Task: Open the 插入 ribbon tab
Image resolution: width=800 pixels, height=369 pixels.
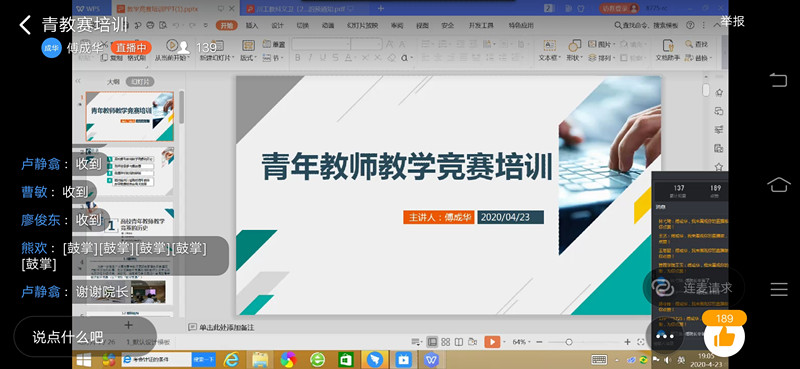Action: pos(252,26)
